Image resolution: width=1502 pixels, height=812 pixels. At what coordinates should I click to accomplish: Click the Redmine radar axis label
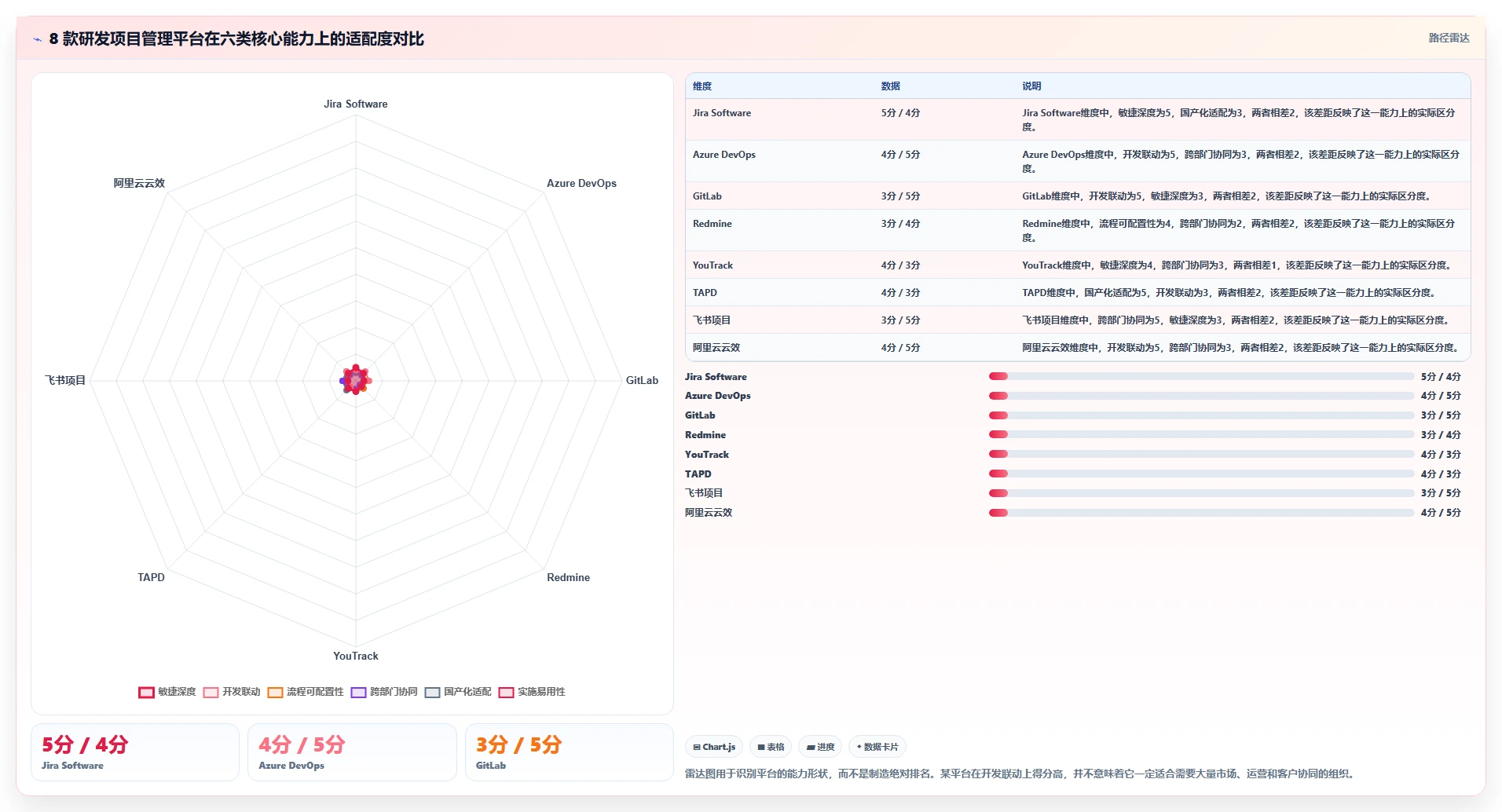coord(568,577)
